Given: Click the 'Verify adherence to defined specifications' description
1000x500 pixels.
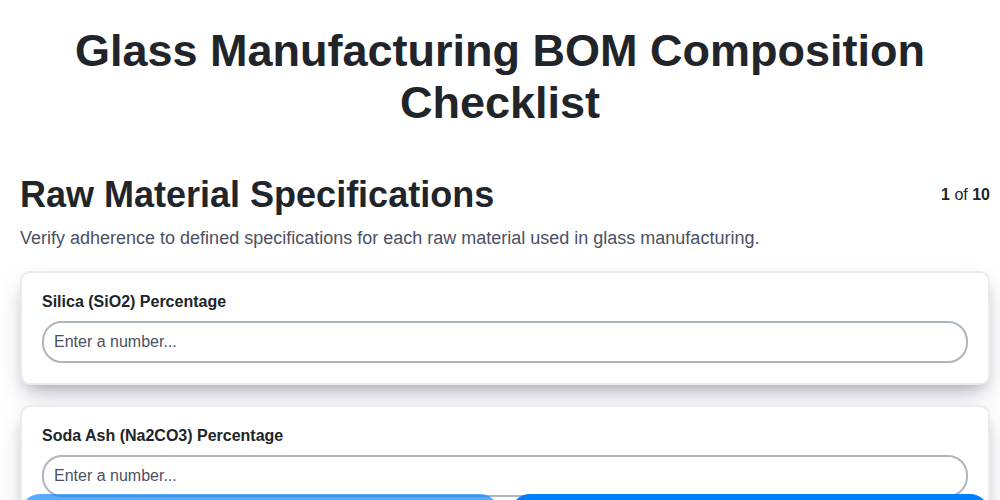Looking at the screenshot, I should [x=390, y=238].
